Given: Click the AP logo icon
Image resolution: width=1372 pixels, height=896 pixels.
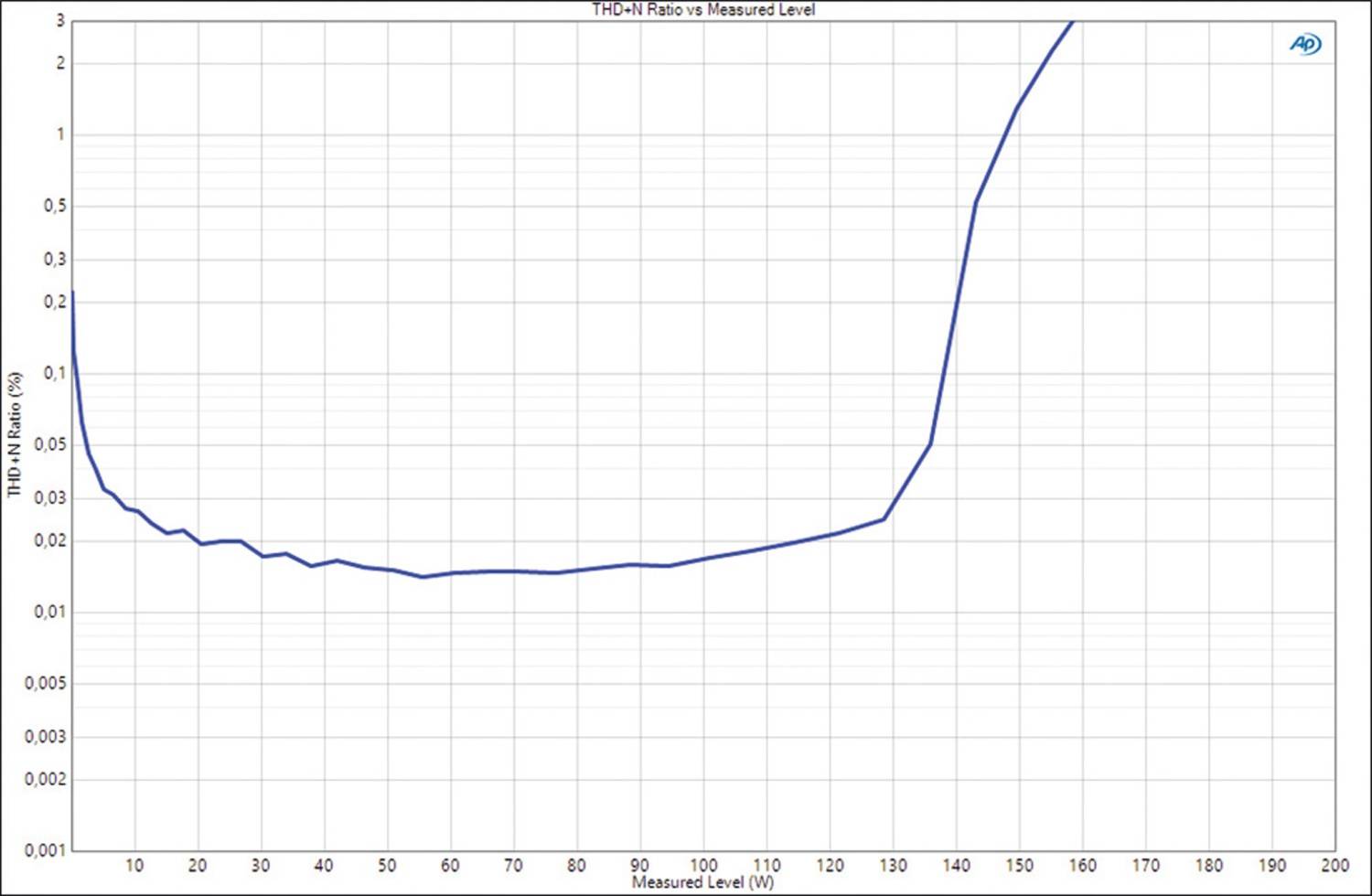Looking at the screenshot, I should coord(1305,44).
